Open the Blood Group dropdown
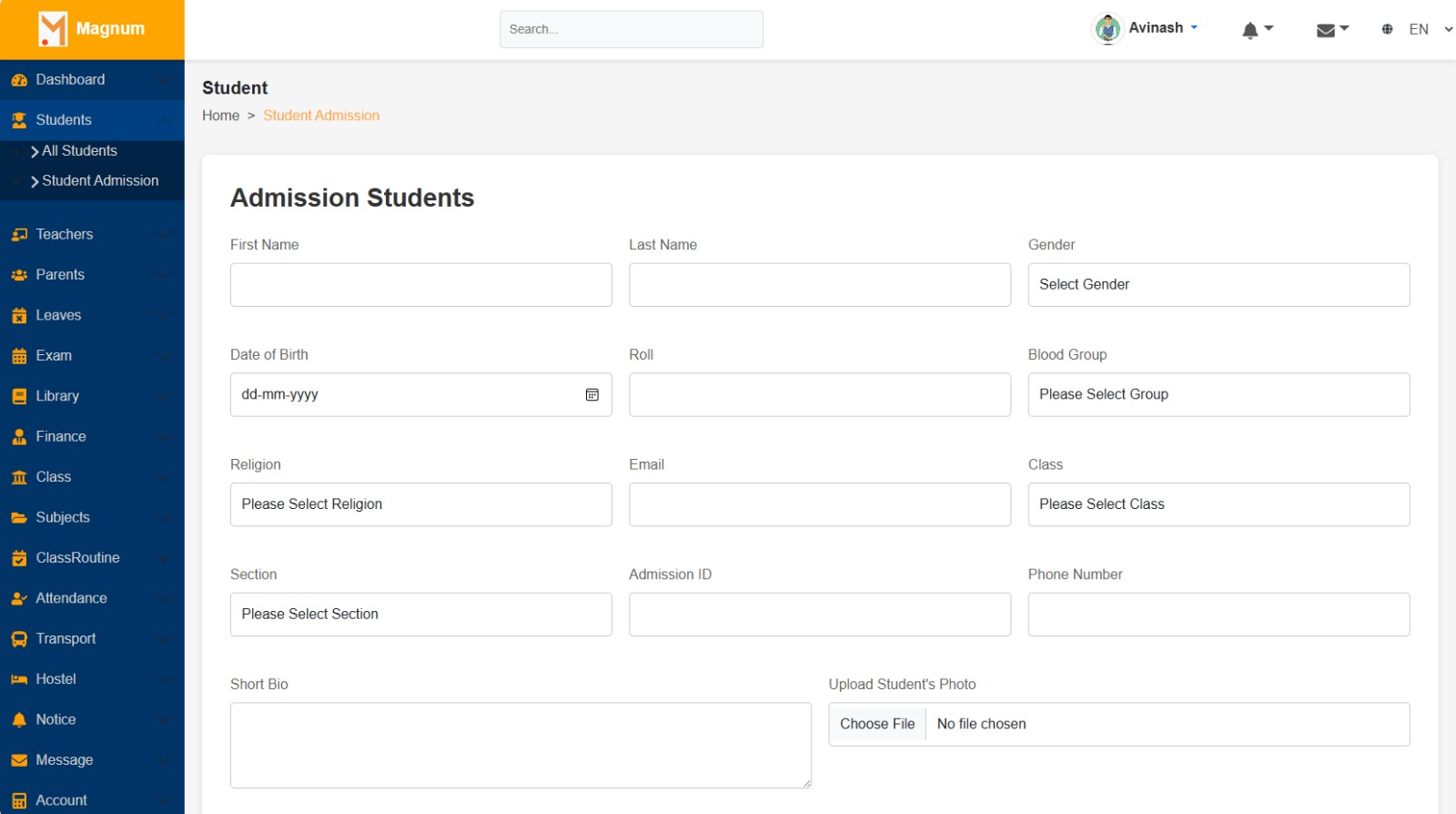The height and width of the screenshot is (814, 1456). 1218,394
